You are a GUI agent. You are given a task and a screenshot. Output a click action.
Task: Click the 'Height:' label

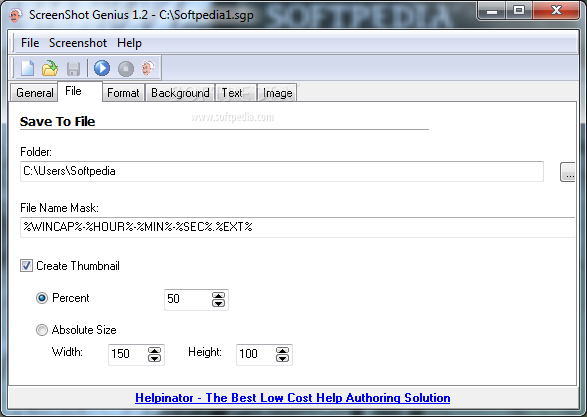[205, 352]
